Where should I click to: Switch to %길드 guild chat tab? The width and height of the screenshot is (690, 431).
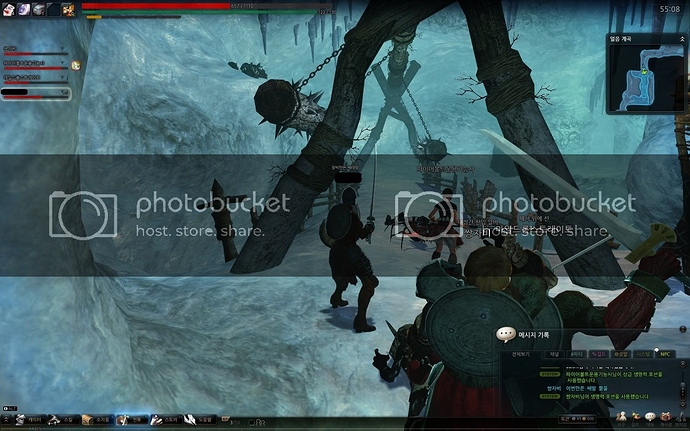tap(599, 354)
